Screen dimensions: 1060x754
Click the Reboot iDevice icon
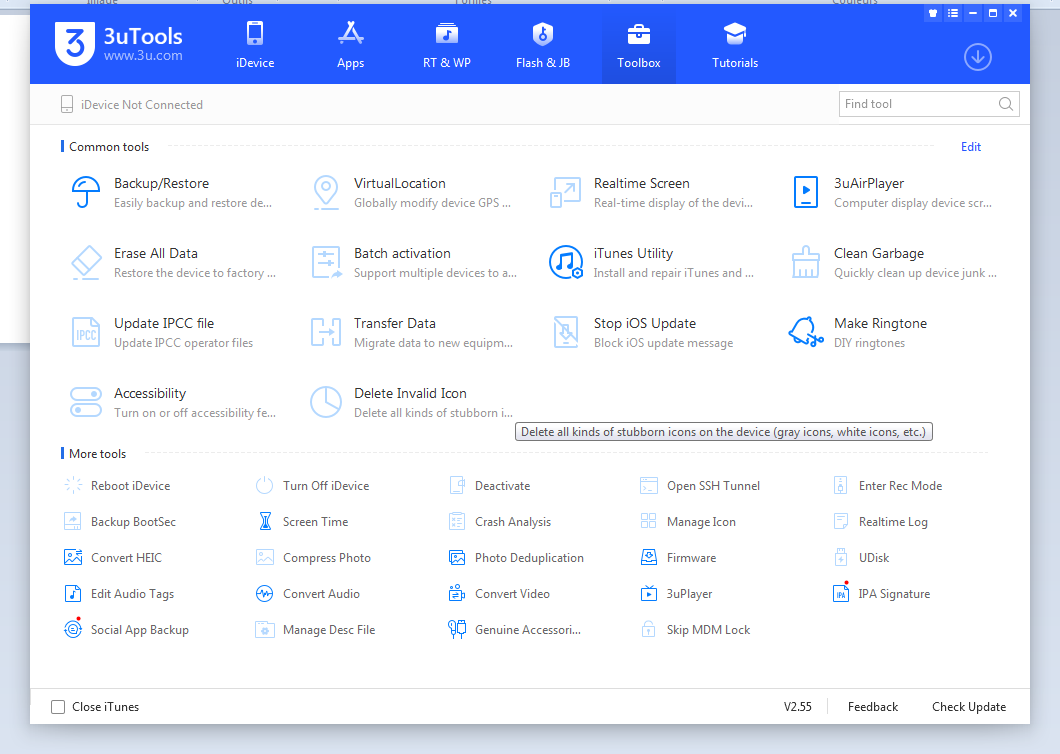[x=73, y=486]
